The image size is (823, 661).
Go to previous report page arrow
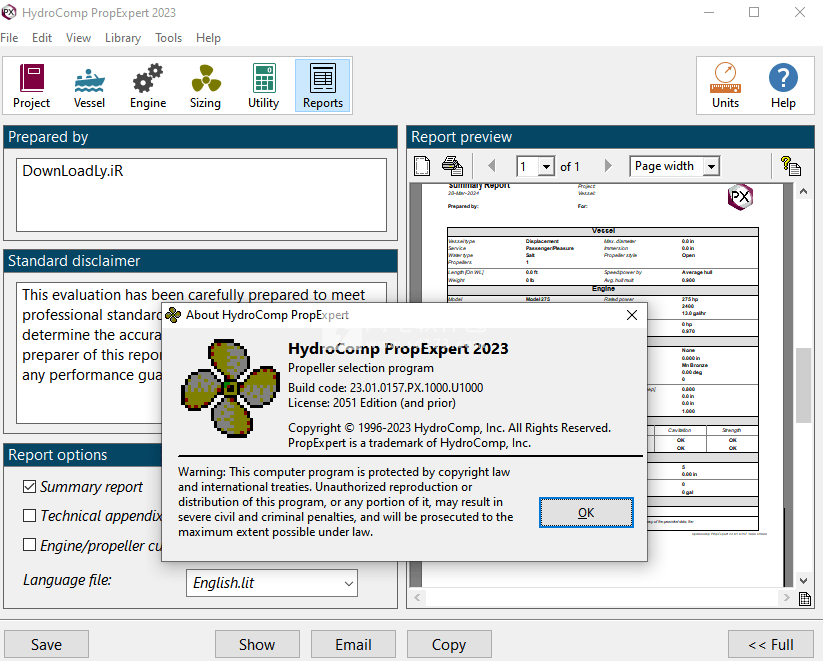(x=492, y=166)
